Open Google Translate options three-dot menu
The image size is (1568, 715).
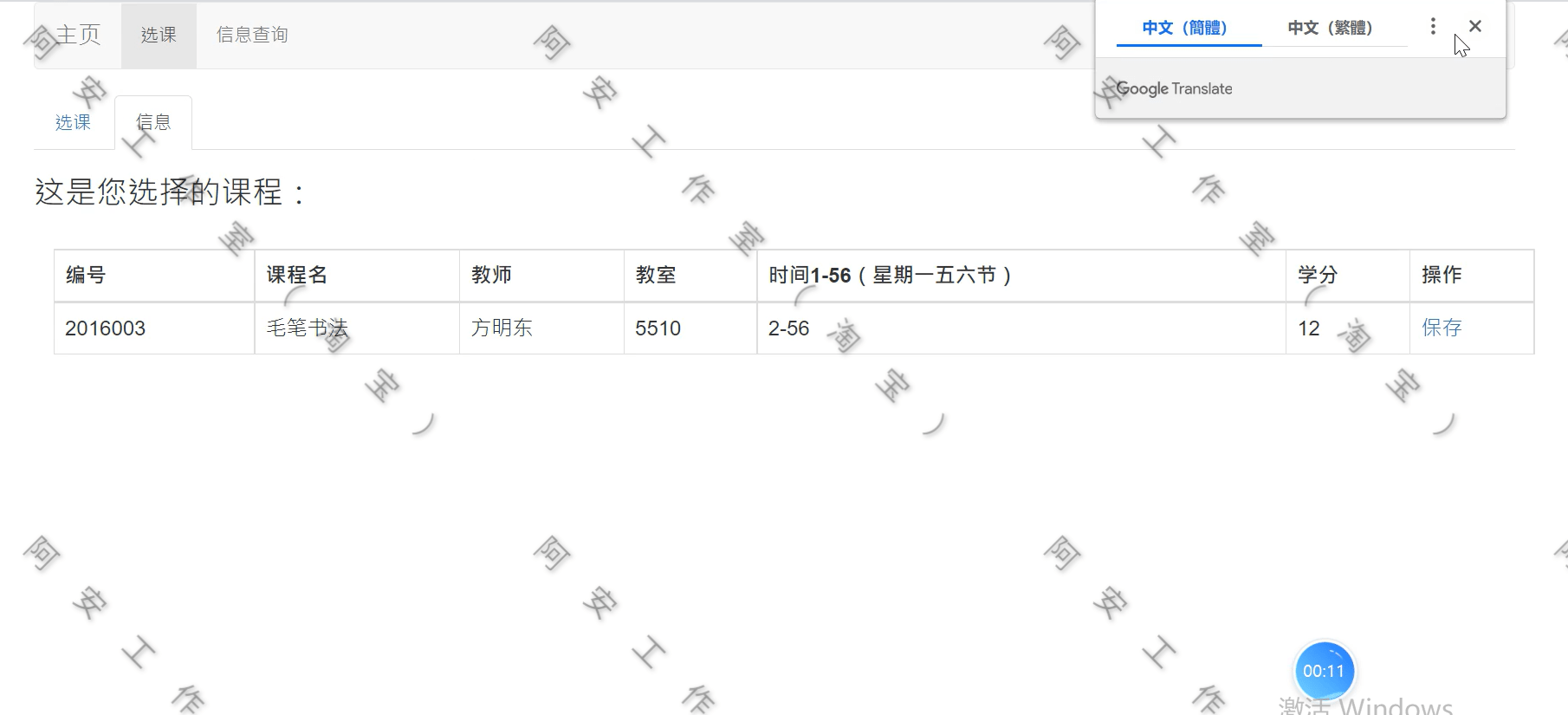click(x=1433, y=27)
